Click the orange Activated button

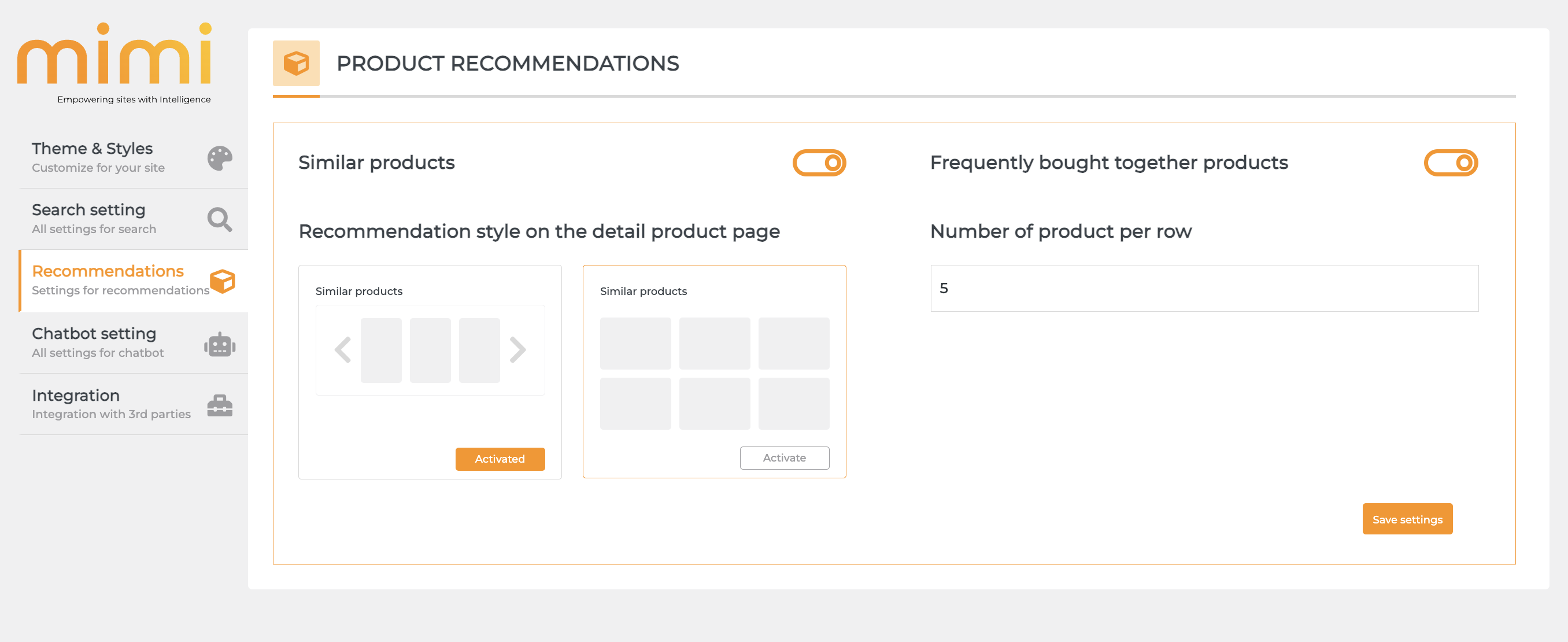[x=500, y=459]
